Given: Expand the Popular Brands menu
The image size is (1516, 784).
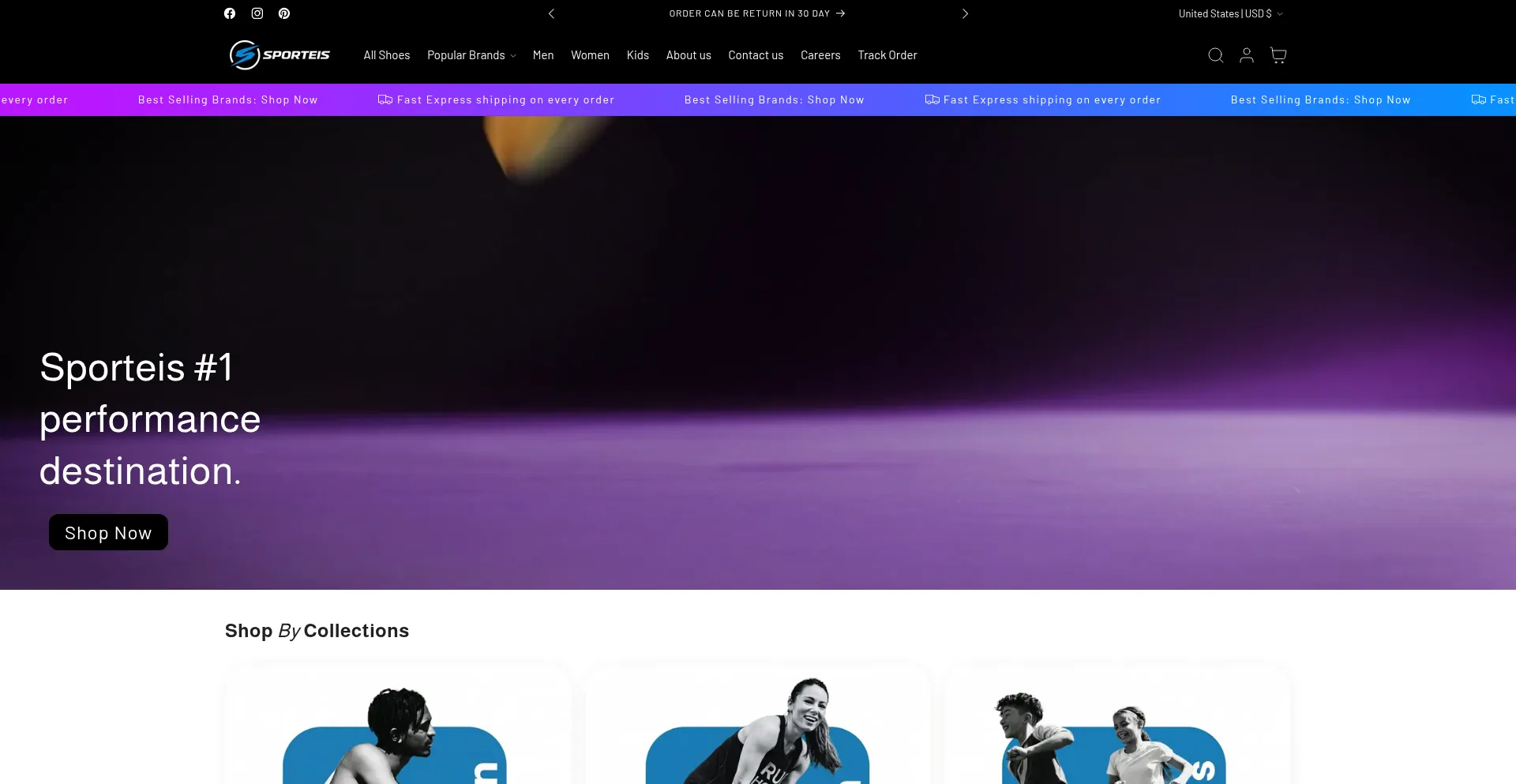Looking at the screenshot, I should point(471,55).
